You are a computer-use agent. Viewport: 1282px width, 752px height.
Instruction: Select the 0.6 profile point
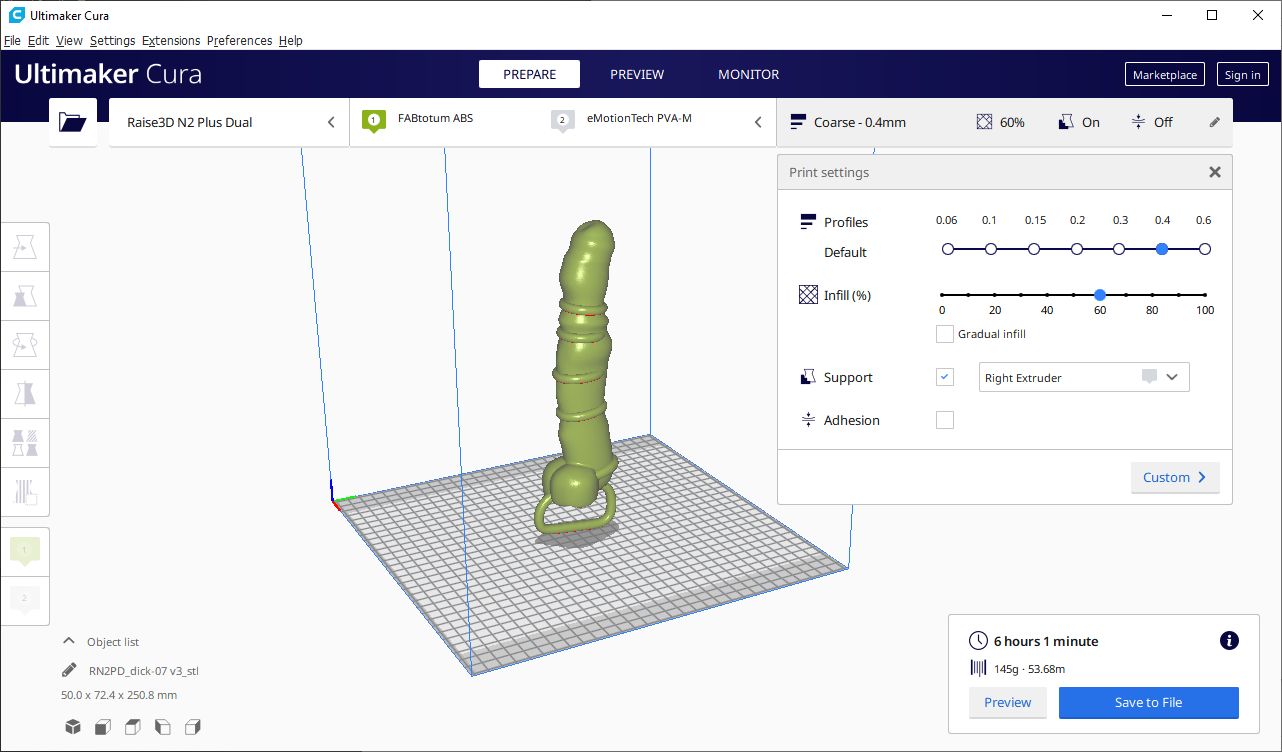(1205, 249)
